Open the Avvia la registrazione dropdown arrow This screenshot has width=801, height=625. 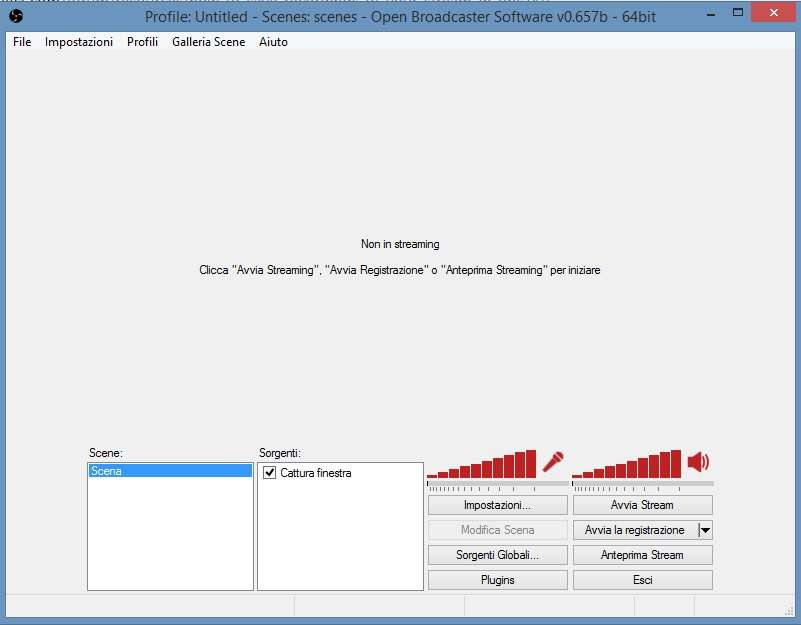(705, 531)
